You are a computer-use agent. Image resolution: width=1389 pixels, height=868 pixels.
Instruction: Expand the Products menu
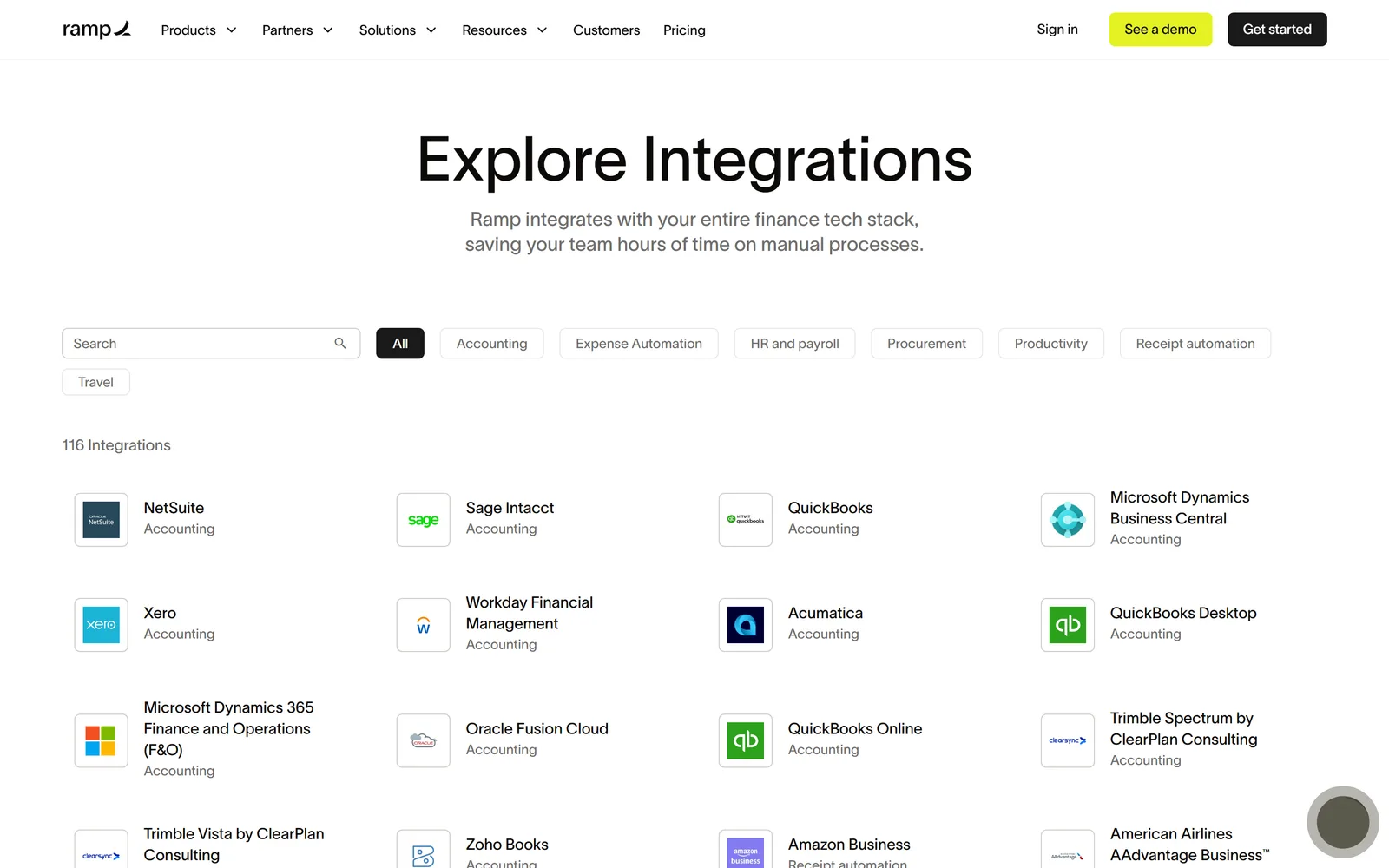tap(199, 30)
